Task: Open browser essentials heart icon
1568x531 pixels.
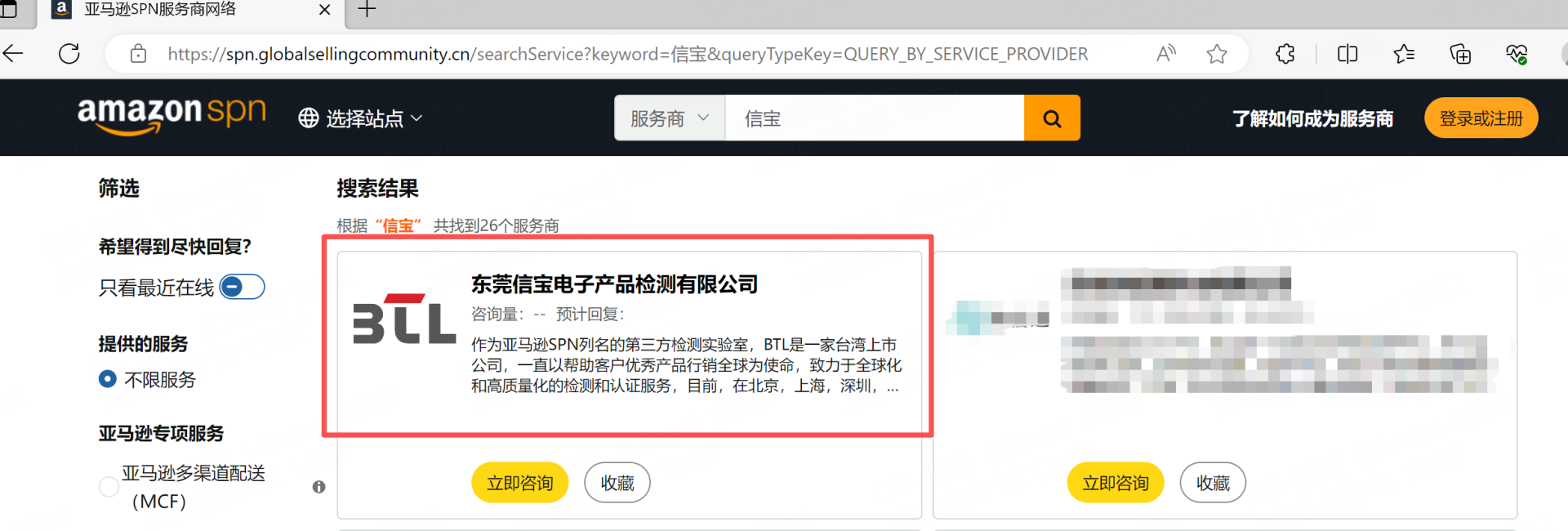Action: 1517,54
